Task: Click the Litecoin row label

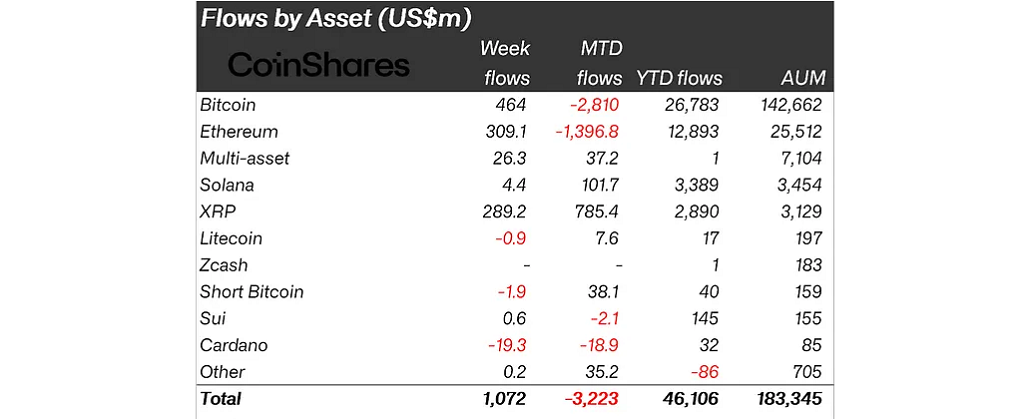Action: pyautogui.click(x=231, y=239)
